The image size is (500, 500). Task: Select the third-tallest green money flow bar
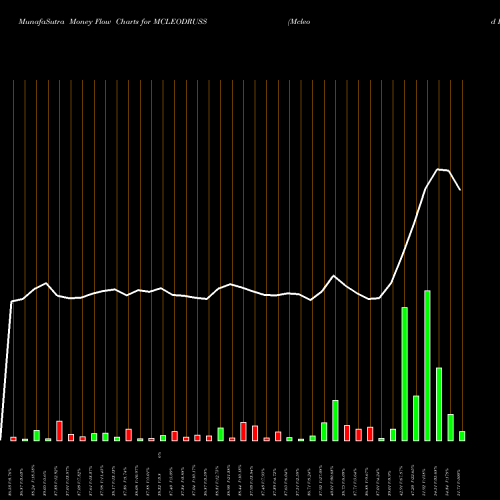click(x=439, y=404)
